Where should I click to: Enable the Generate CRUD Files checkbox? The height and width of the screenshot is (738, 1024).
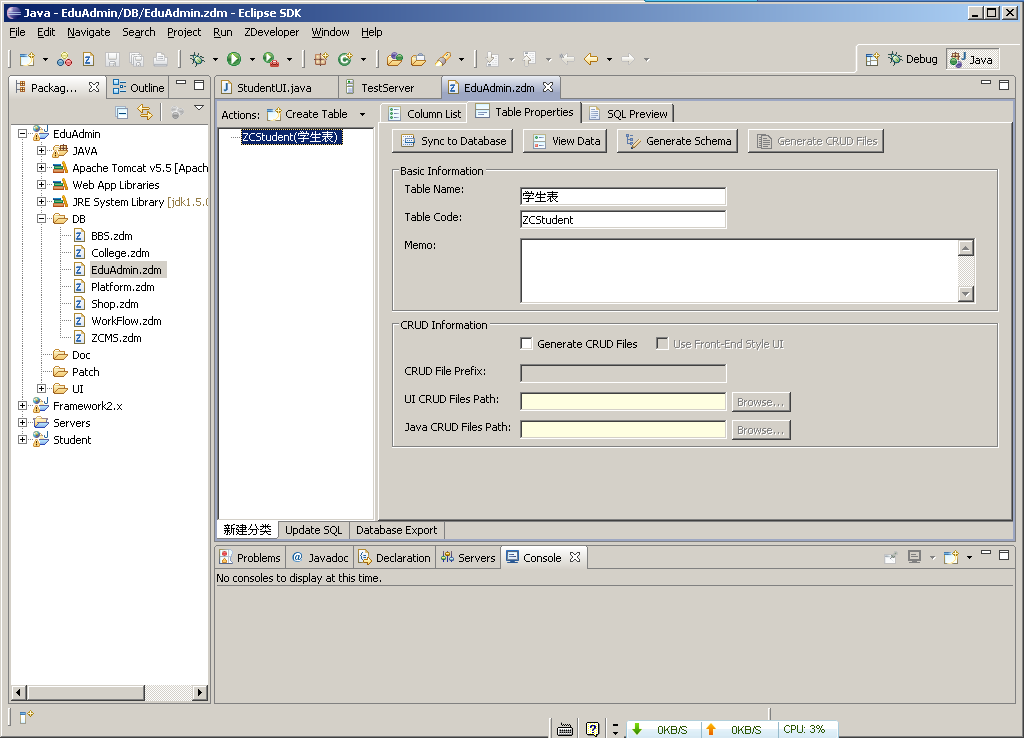(526, 344)
